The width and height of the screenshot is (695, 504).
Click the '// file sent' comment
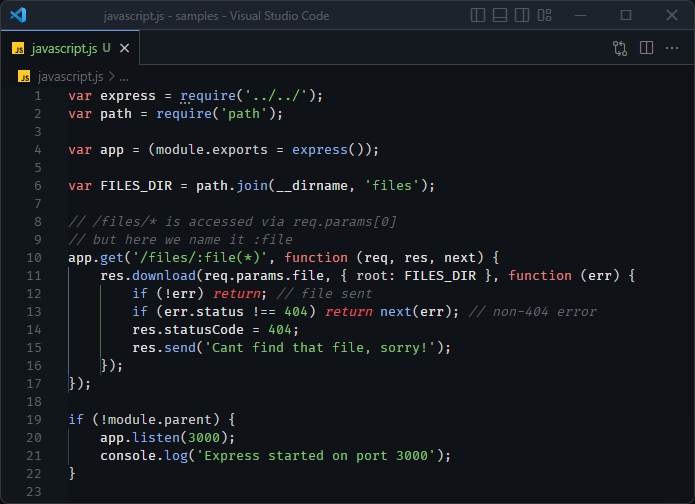coord(324,294)
